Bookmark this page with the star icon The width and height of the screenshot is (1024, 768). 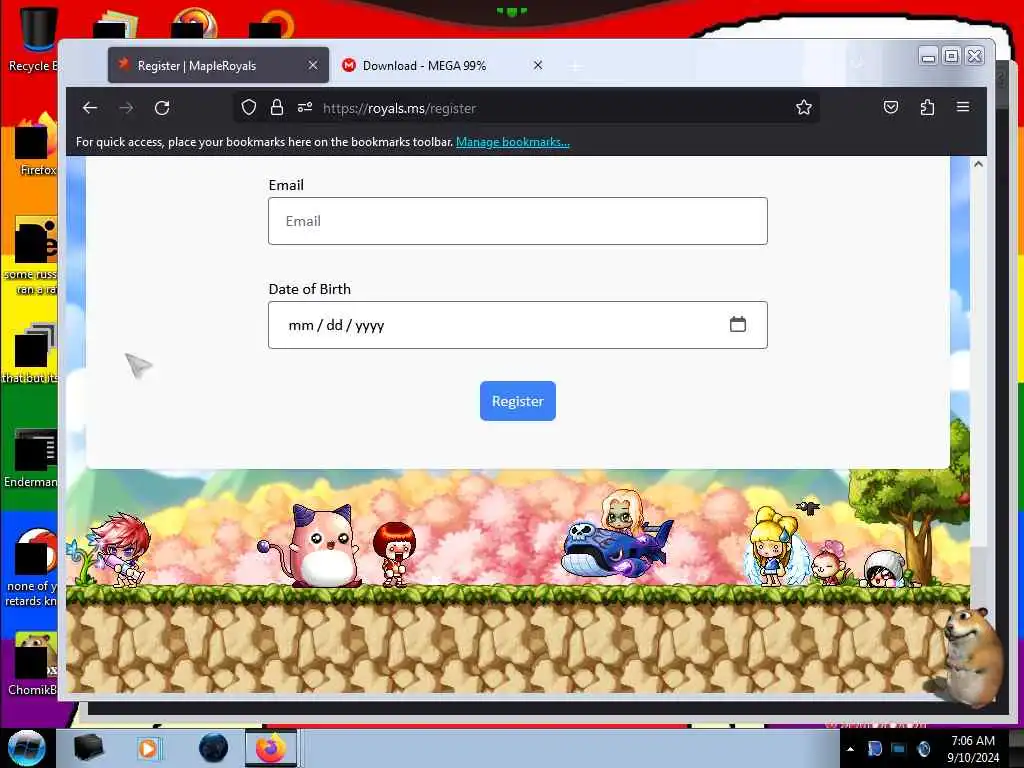pos(804,108)
